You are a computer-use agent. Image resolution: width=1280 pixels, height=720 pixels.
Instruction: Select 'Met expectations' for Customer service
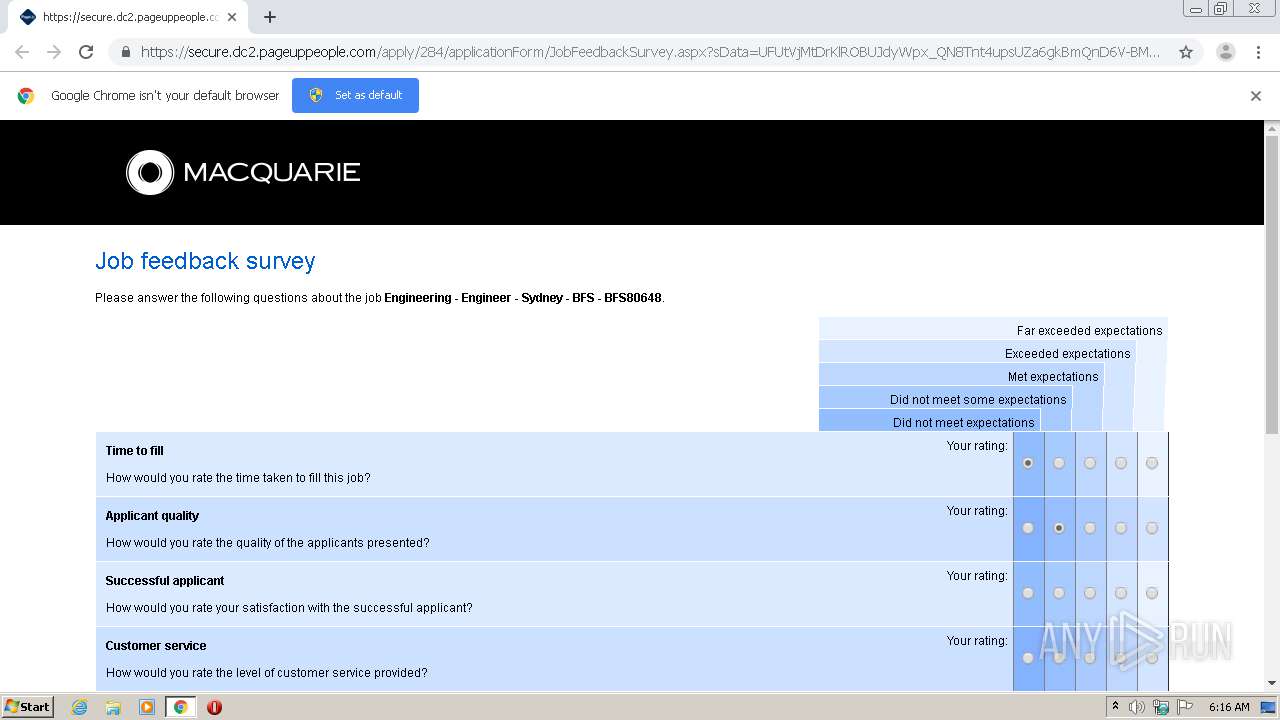click(x=1090, y=658)
